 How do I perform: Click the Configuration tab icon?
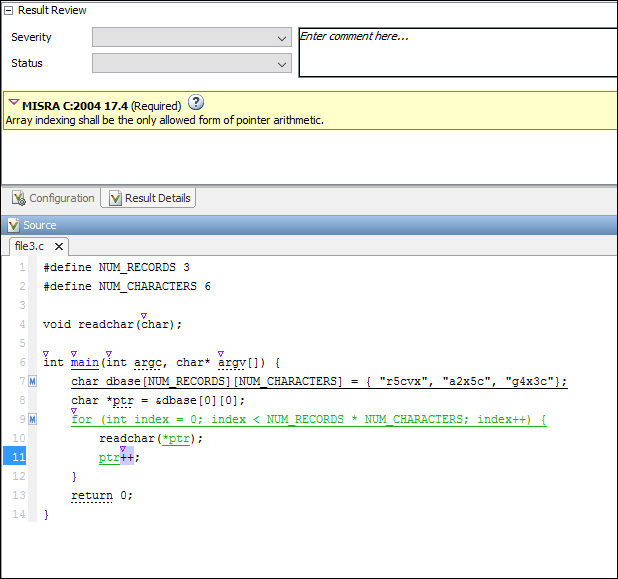[x=19, y=198]
